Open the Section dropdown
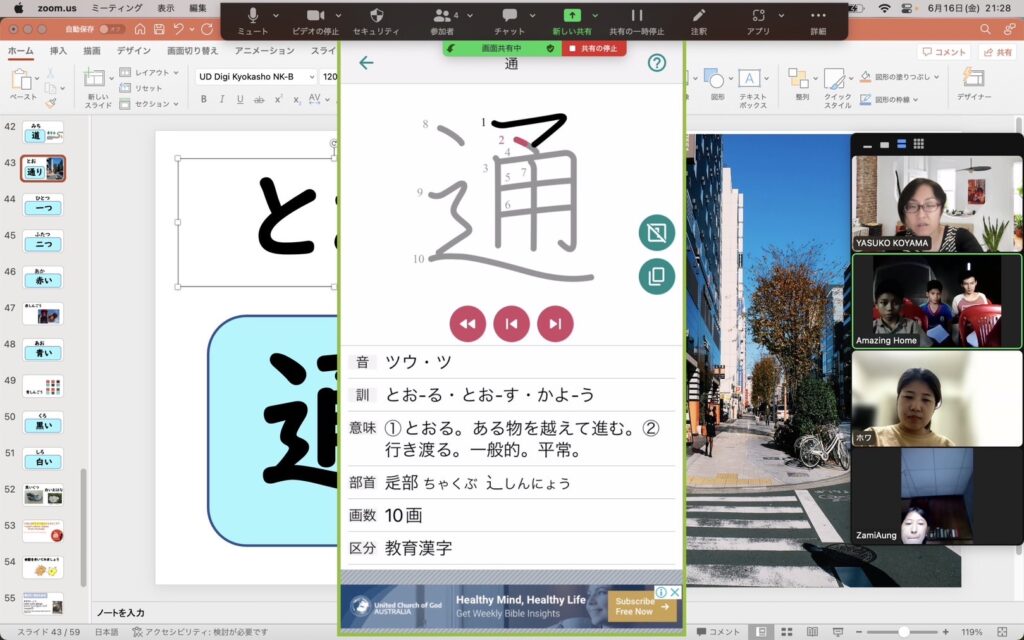The width and height of the screenshot is (1024, 640). [x=150, y=104]
